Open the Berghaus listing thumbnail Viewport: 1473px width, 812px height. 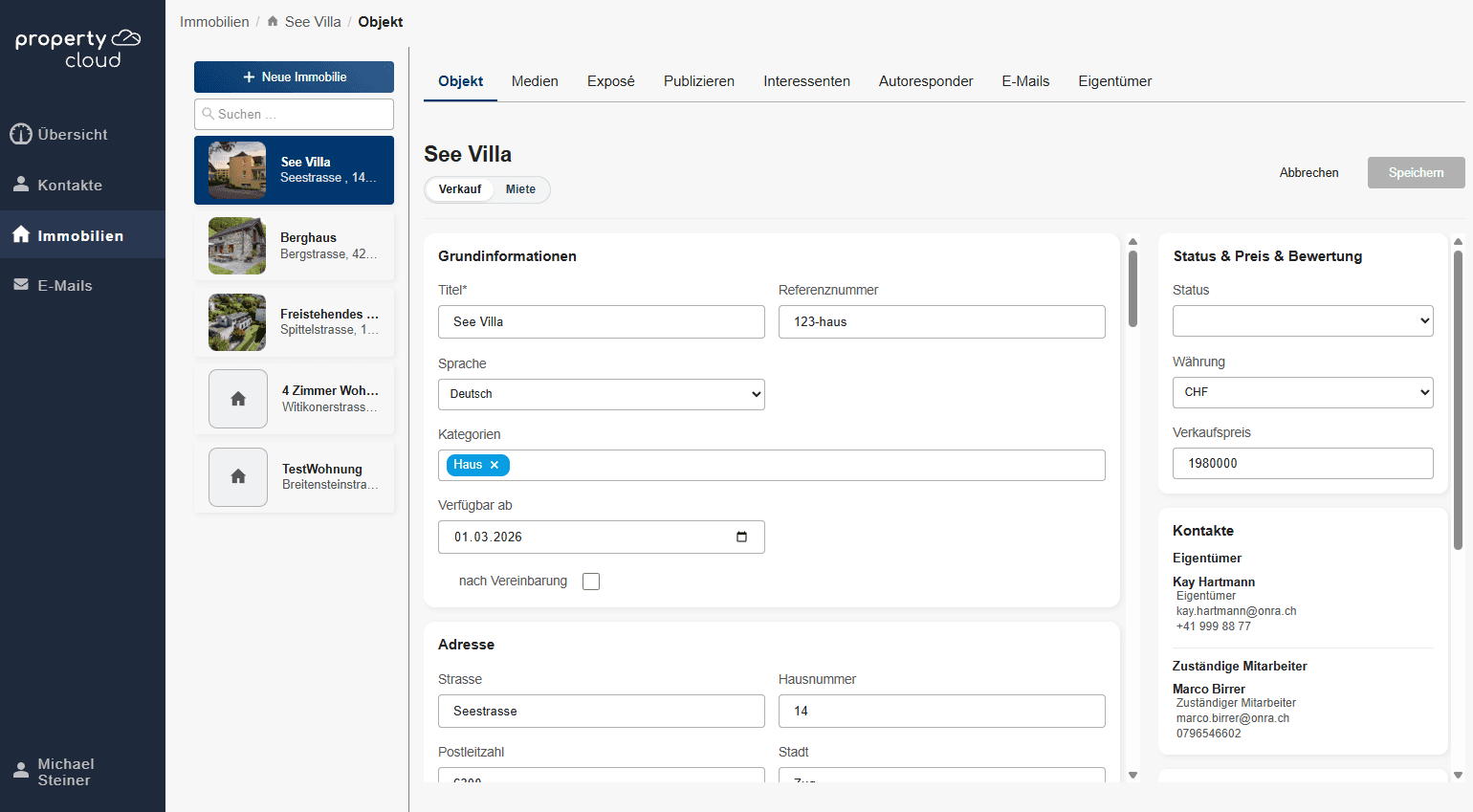click(237, 246)
